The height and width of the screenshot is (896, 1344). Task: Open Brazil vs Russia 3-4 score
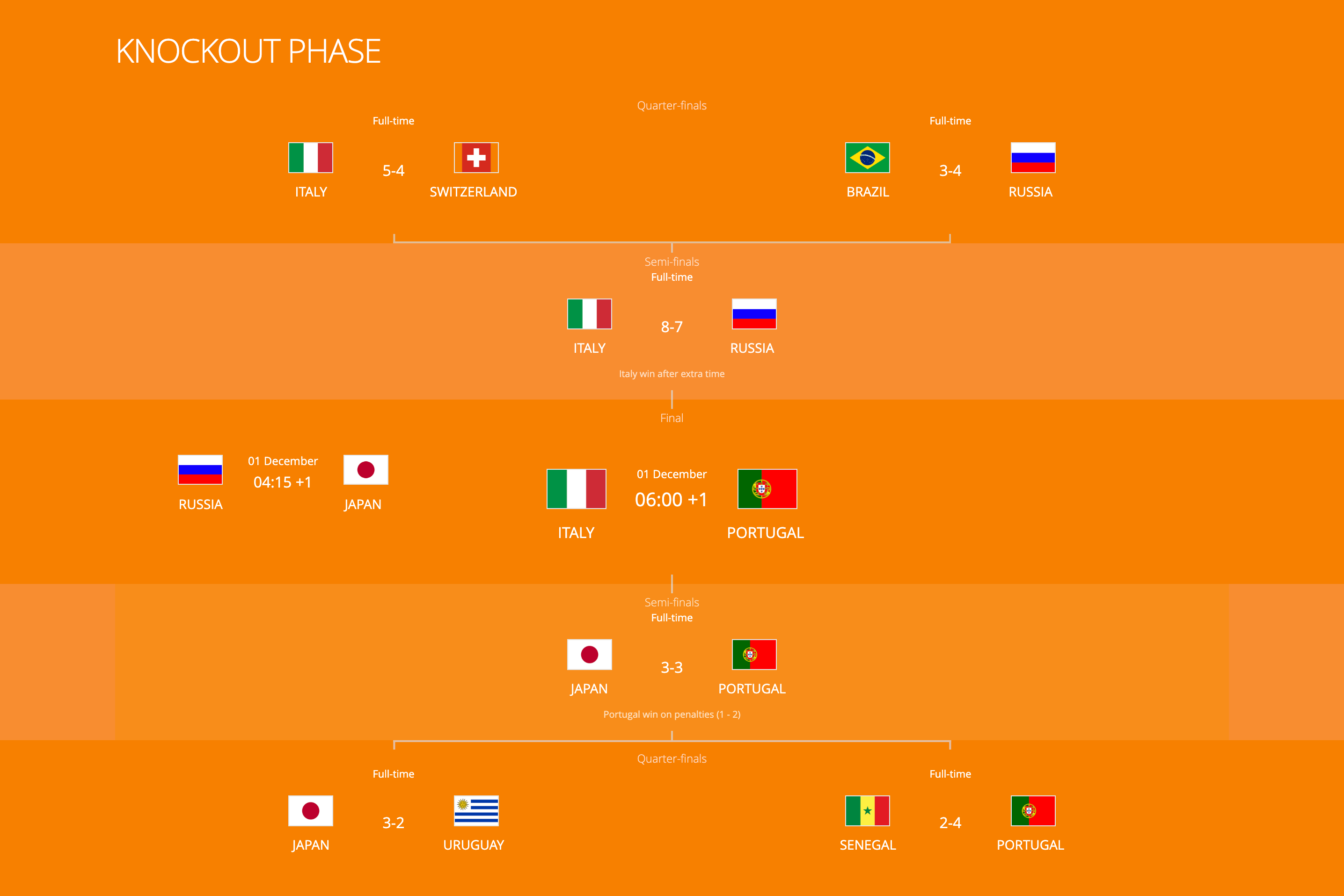point(950,170)
